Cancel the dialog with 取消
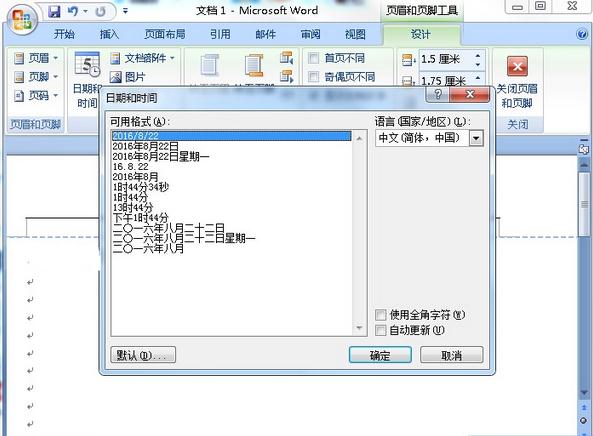Screen dimensions: 593x436 coord(452,355)
